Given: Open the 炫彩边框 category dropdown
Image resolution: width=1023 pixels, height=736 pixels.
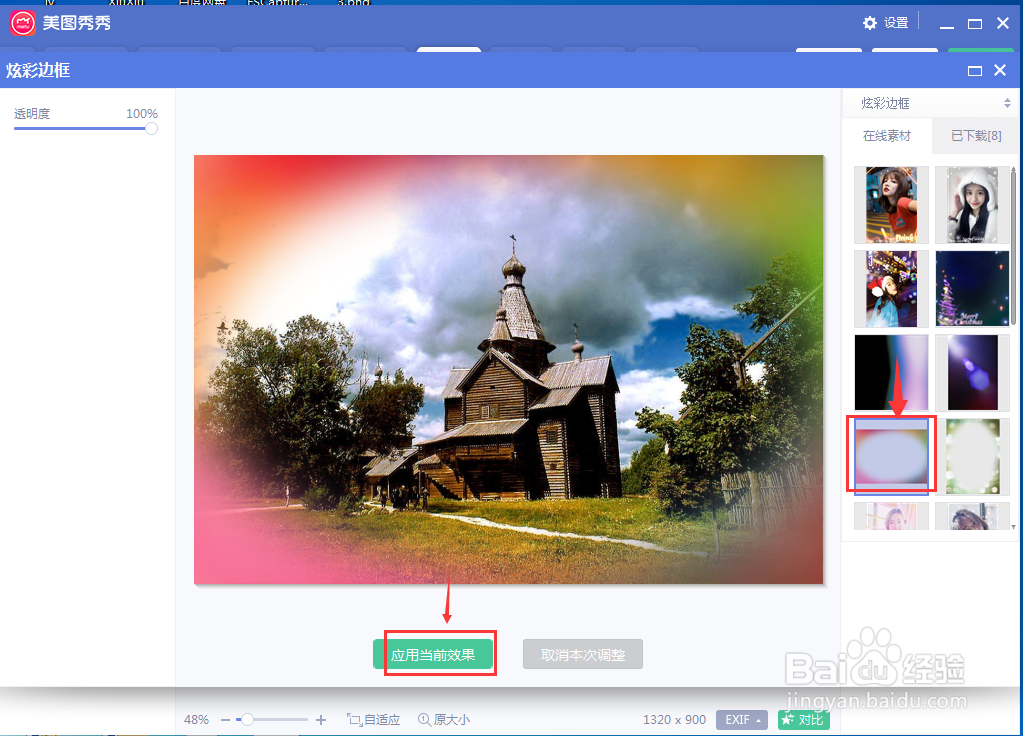Looking at the screenshot, I should [x=930, y=103].
